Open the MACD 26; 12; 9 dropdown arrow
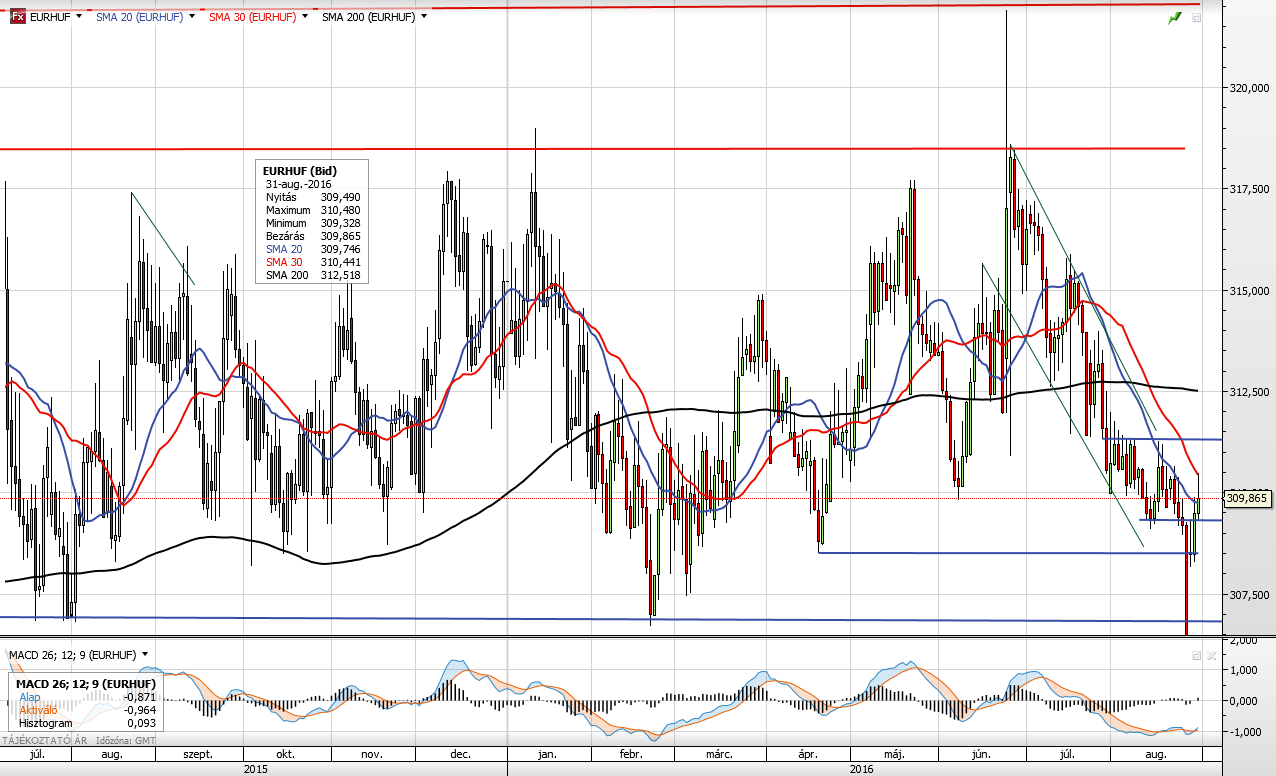Screen dimensions: 1276x776 click(x=146, y=654)
